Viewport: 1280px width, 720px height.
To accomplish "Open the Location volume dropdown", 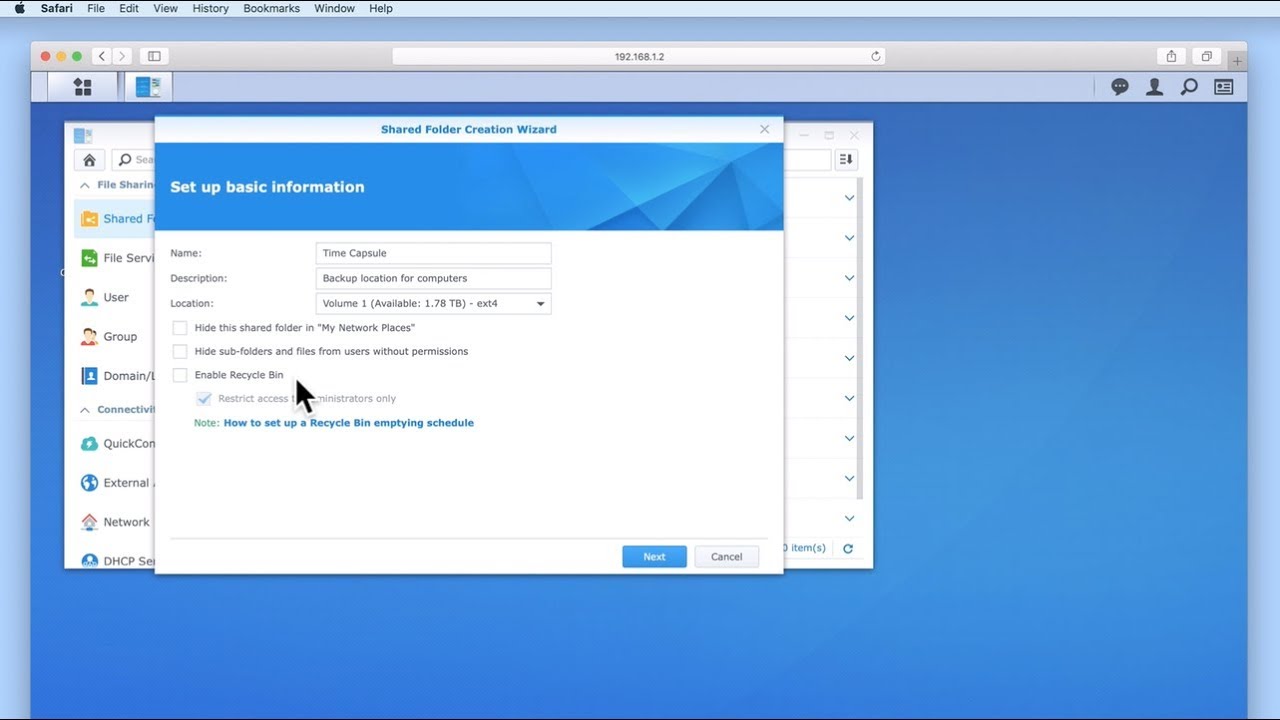I will [433, 303].
